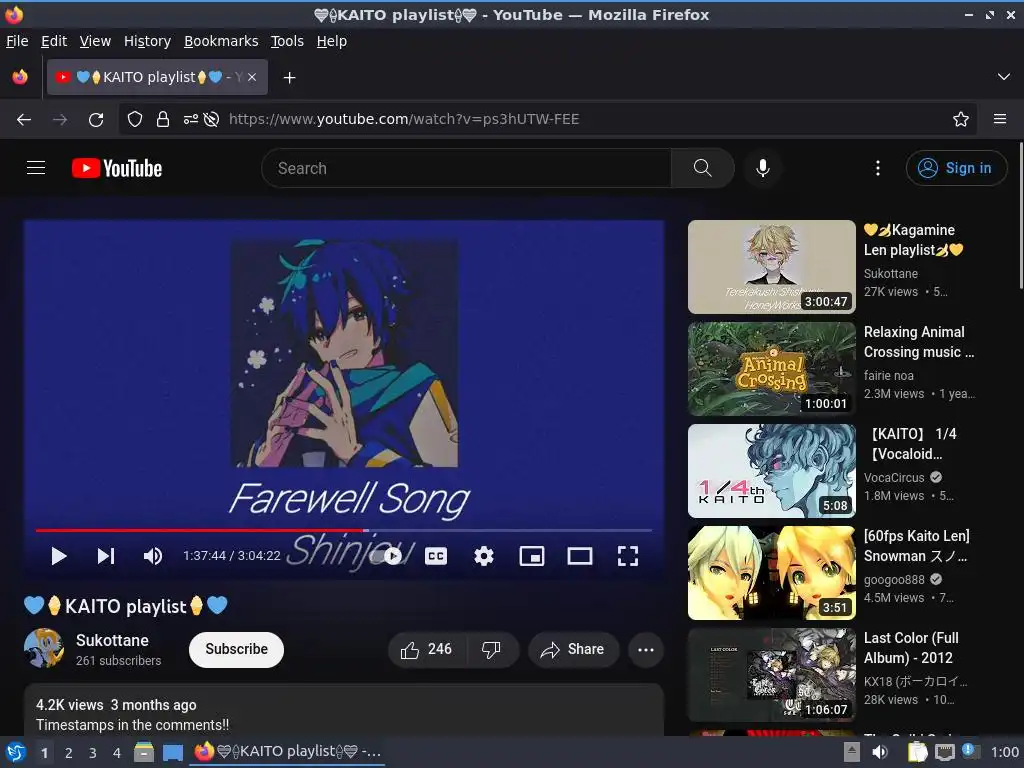The width and height of the screenshot is (1024, 768).
Task: Play the paused KAITO playlist video
Action: [59, 556]
